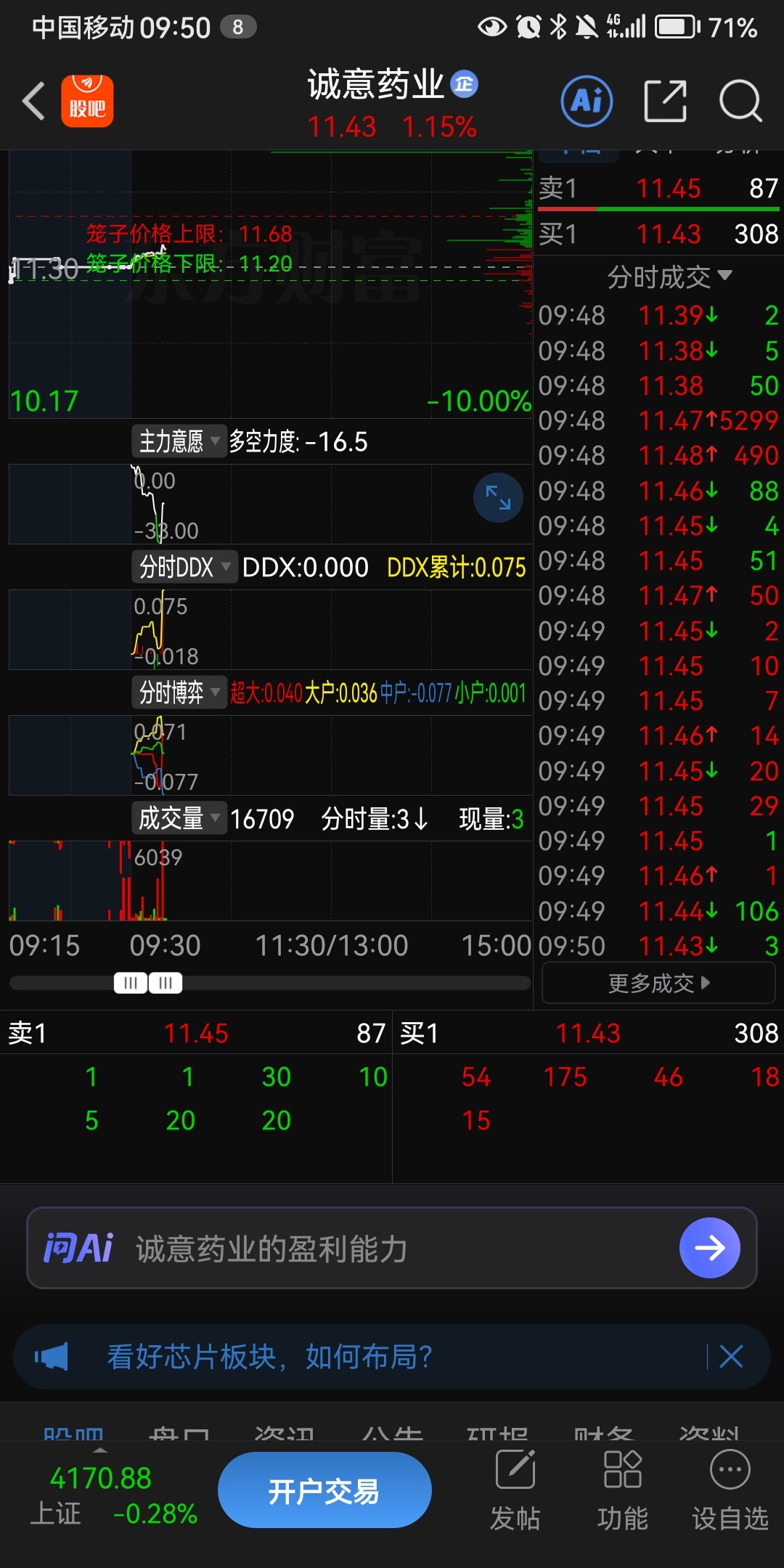Tap DDX累计:0.075 value

[457, 567]
